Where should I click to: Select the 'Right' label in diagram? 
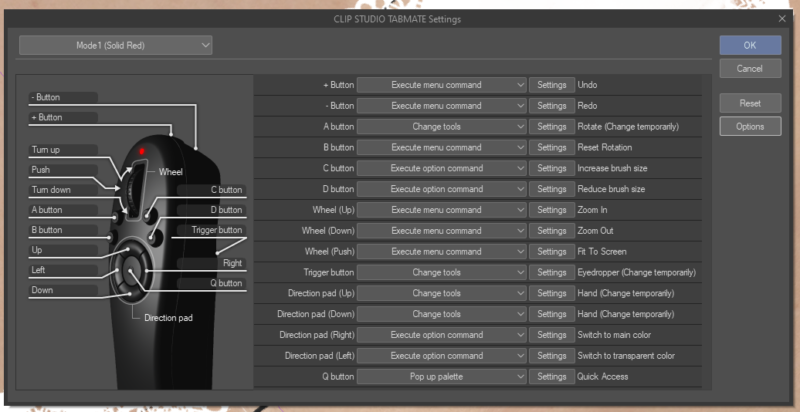coord(212,263)
